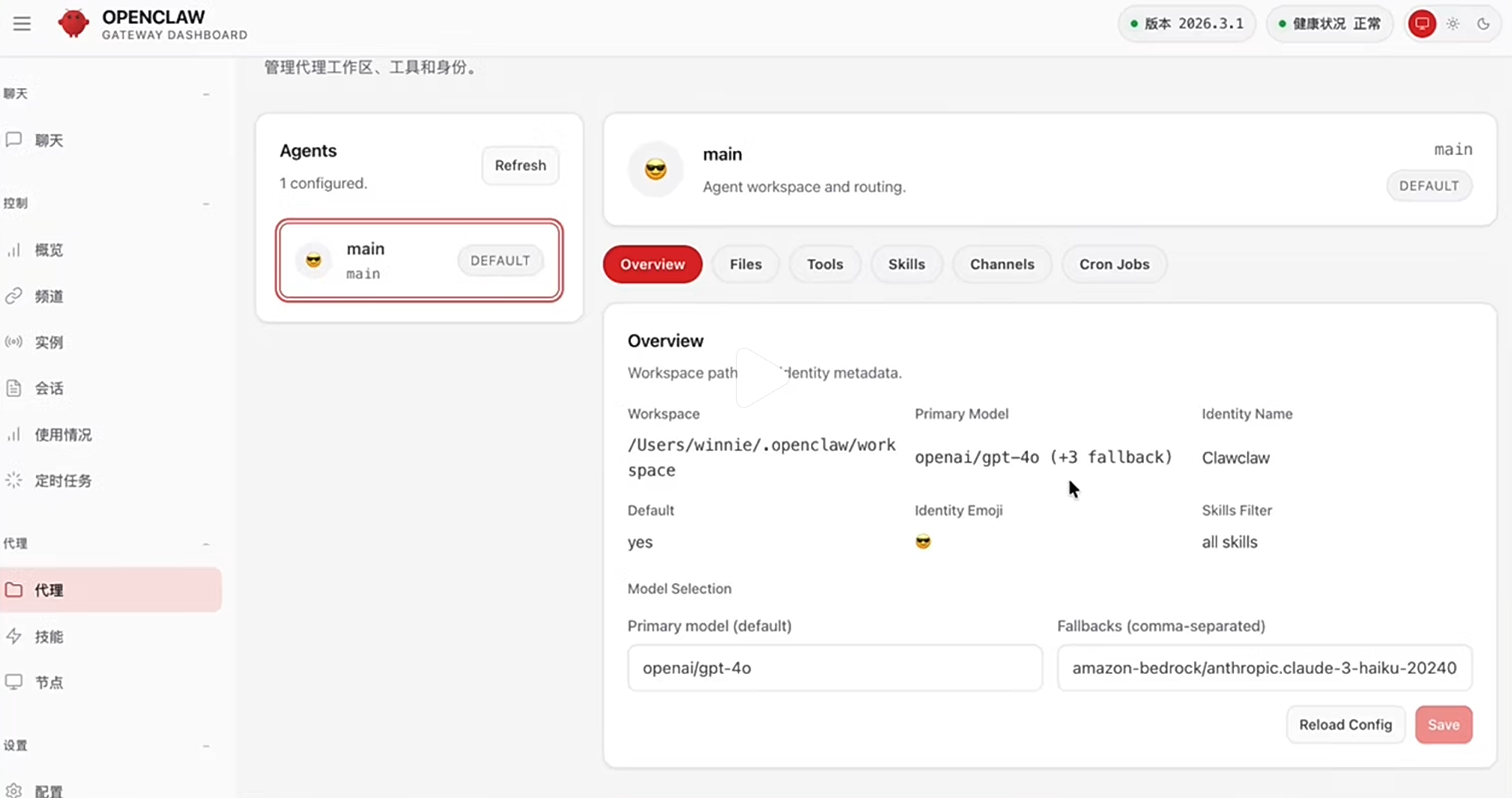Open 定时任务 scheduled tasks in sidebar
Viewport: 1512px width, 798px height.
click(111, 481)
